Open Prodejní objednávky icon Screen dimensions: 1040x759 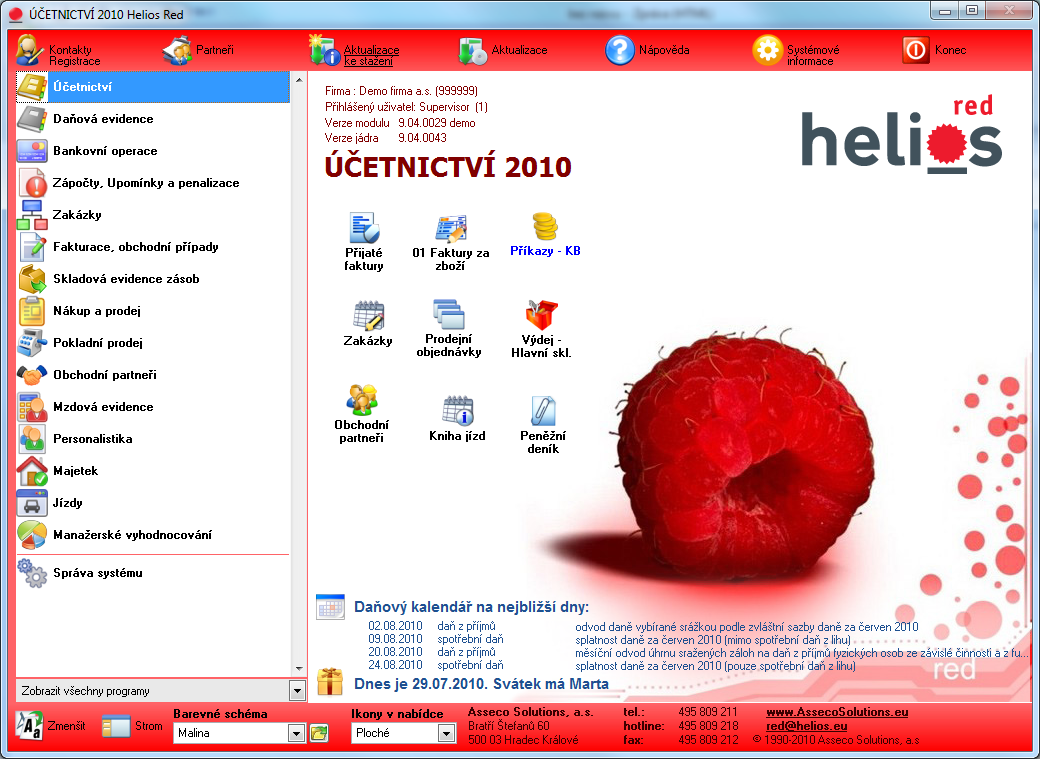(449, 314)
